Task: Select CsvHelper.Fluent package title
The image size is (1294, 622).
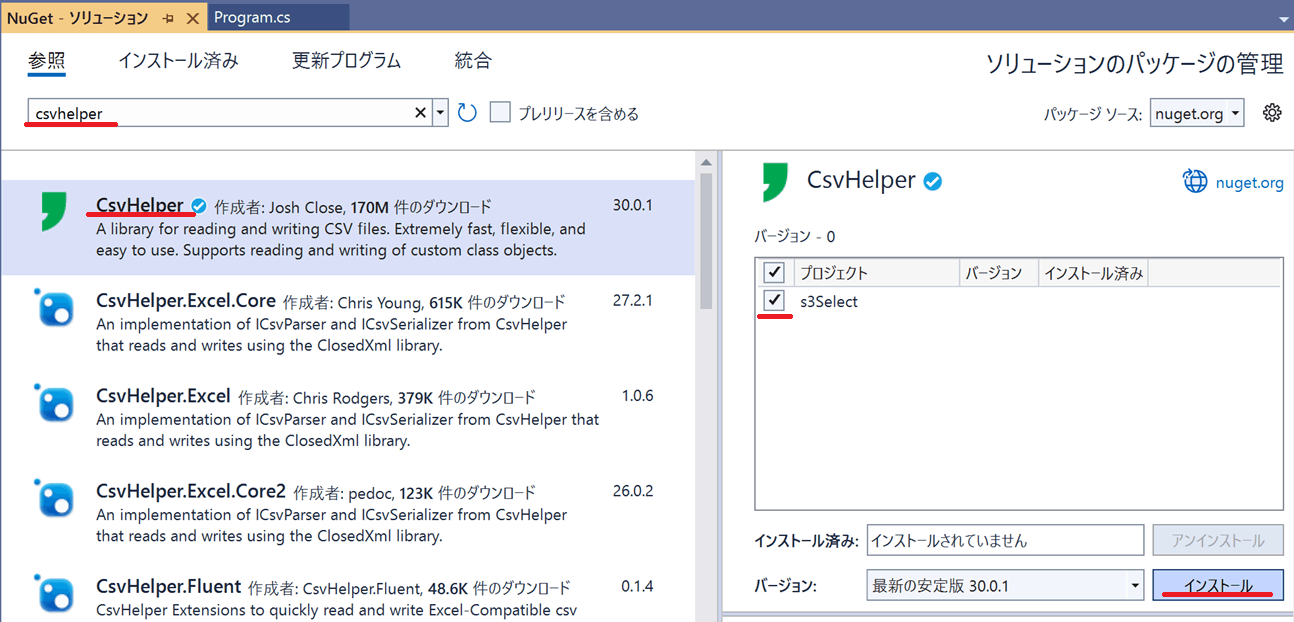Action: point(169,586)
